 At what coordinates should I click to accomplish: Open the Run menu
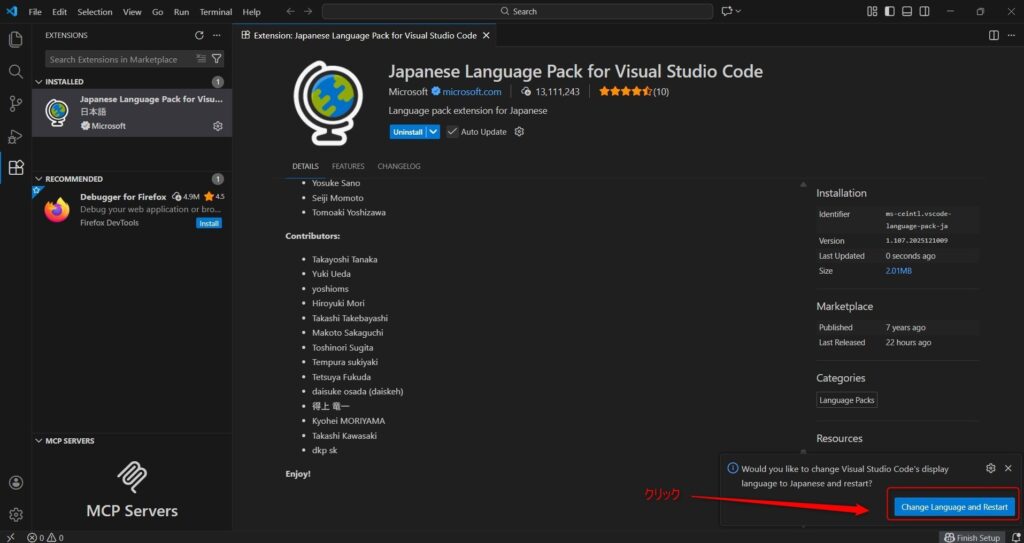click(x=182, y=12)
